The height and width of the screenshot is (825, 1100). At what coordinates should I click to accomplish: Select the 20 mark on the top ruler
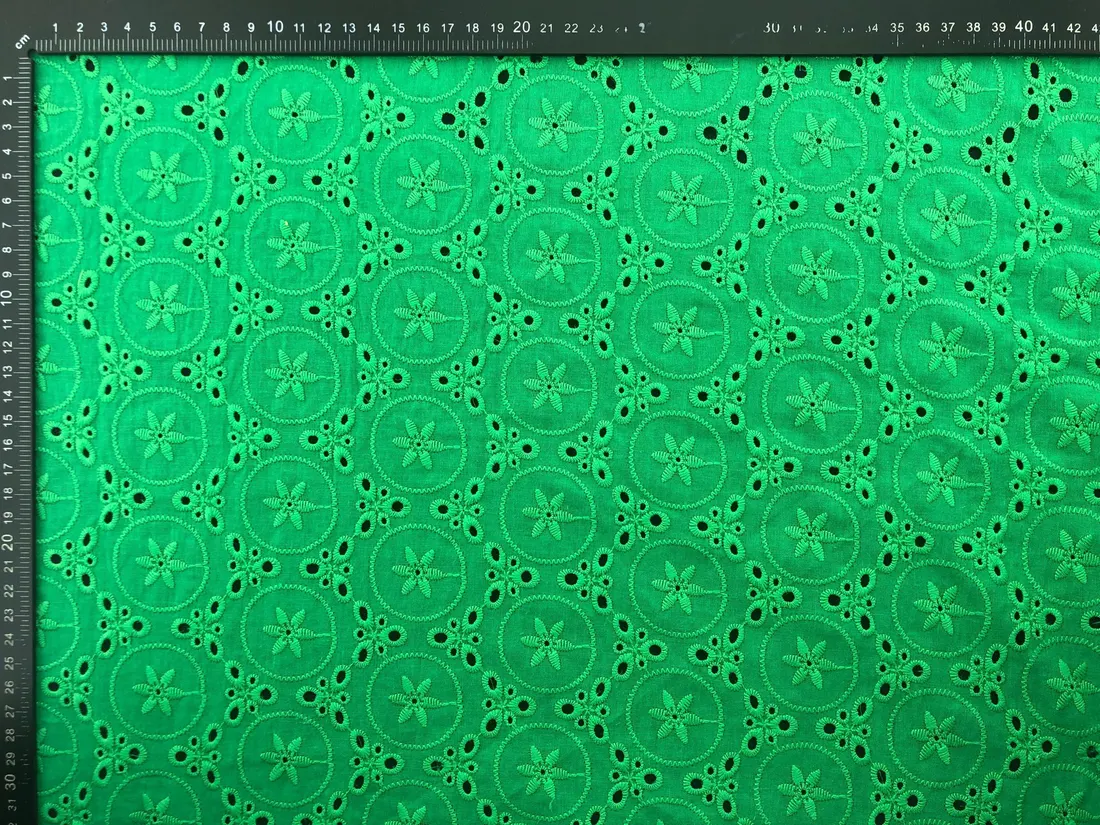pyautogui.click(x=521, y=27)
